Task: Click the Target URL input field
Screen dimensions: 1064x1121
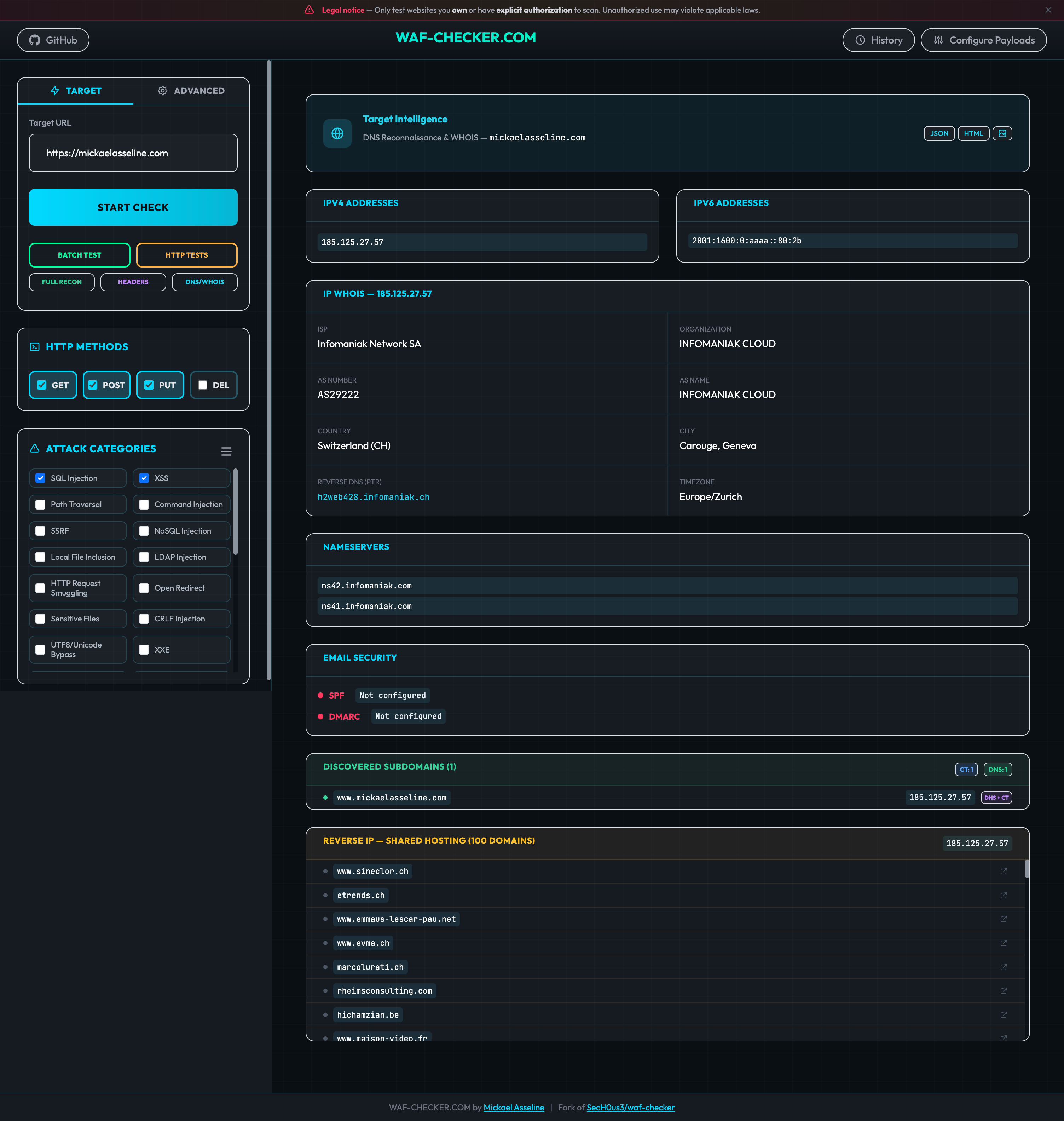Action: 133,153
